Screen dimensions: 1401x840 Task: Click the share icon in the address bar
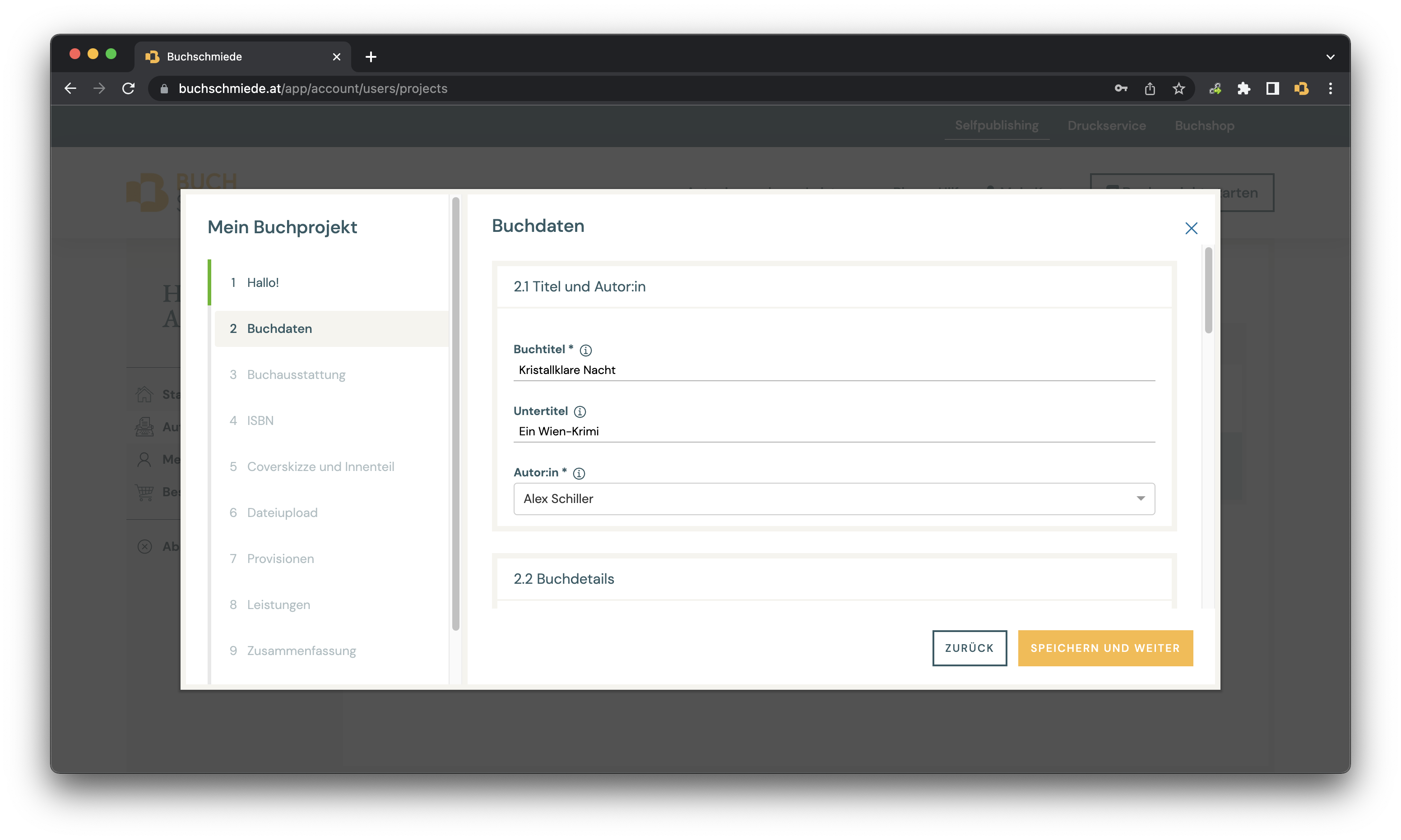[x=1150, y=88]
